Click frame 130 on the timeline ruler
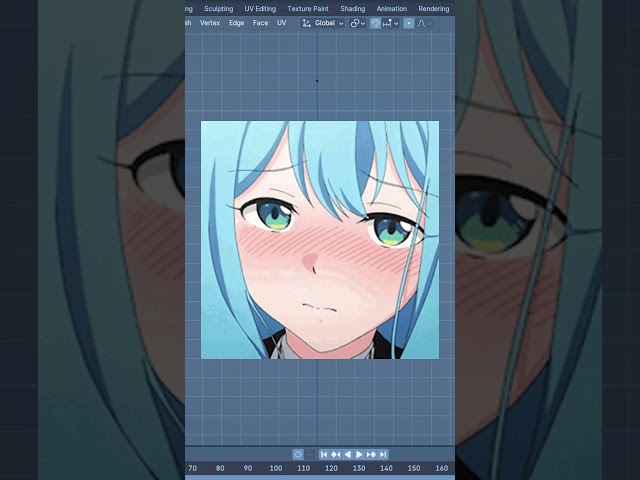 pyautogui.click(x=359, y=468)
